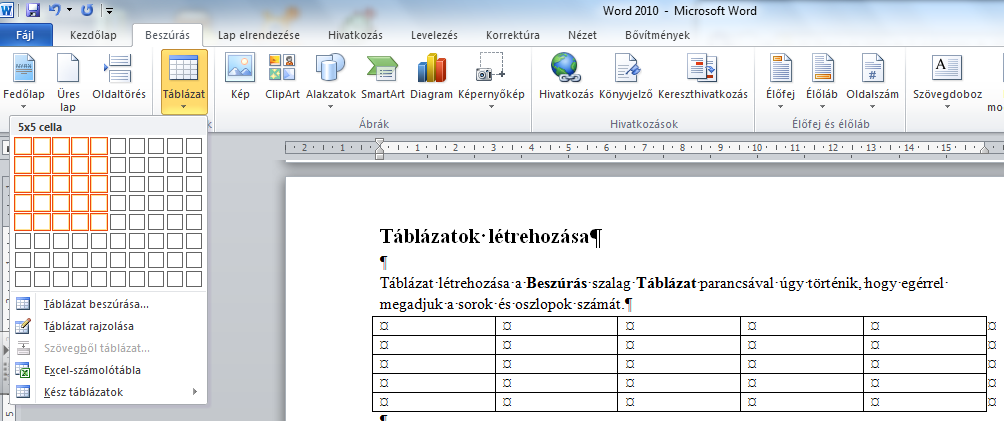Click the Redo icon in quick access toolbar
The height and width of the screenshot is (421, 1004).
87,10
